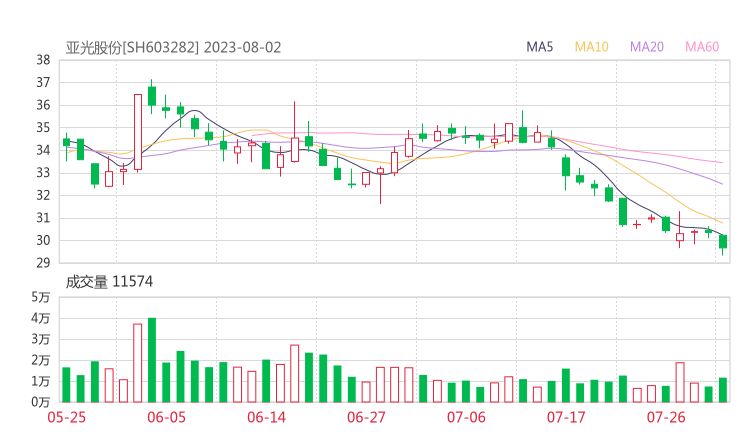
Task: Click the price axis label 30
Action: (43, 240)
